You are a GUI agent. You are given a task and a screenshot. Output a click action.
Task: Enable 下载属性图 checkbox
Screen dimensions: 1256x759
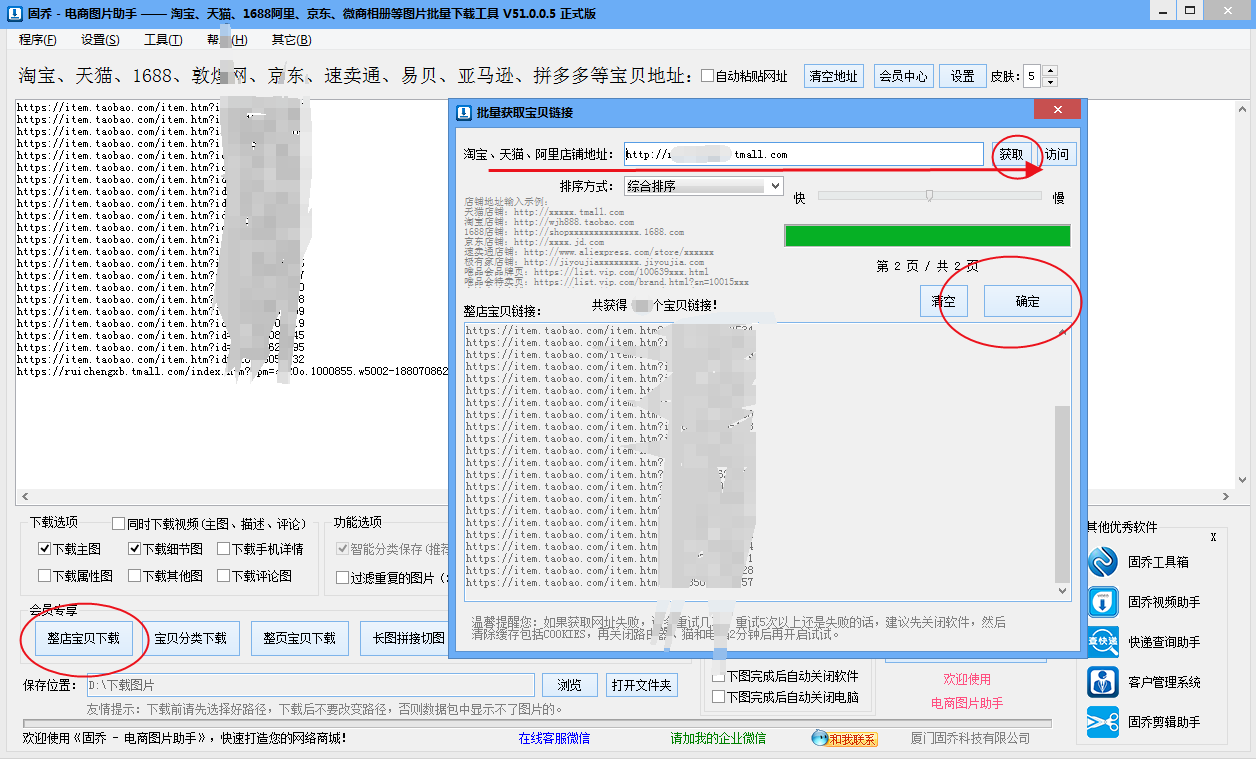point(45,576)
